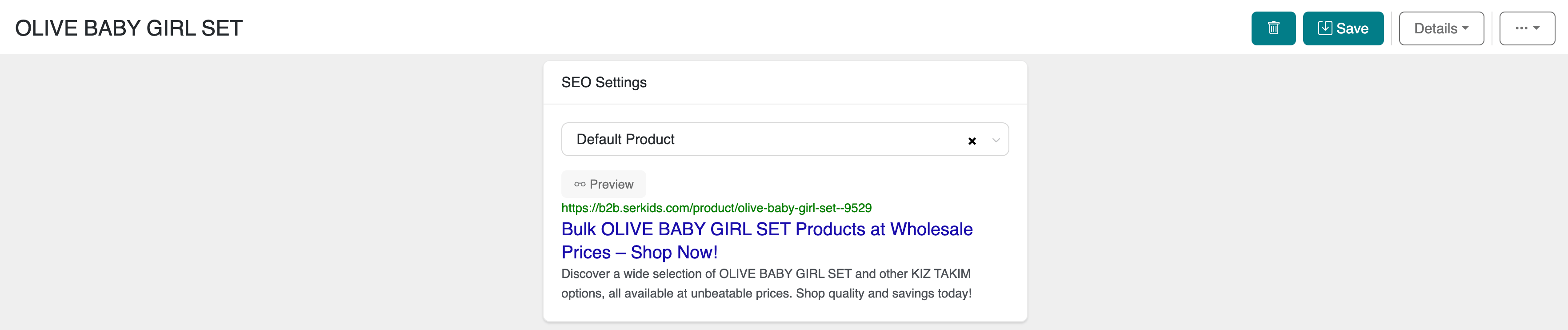Click the second description line about unbeatable prices

(766, 294)
